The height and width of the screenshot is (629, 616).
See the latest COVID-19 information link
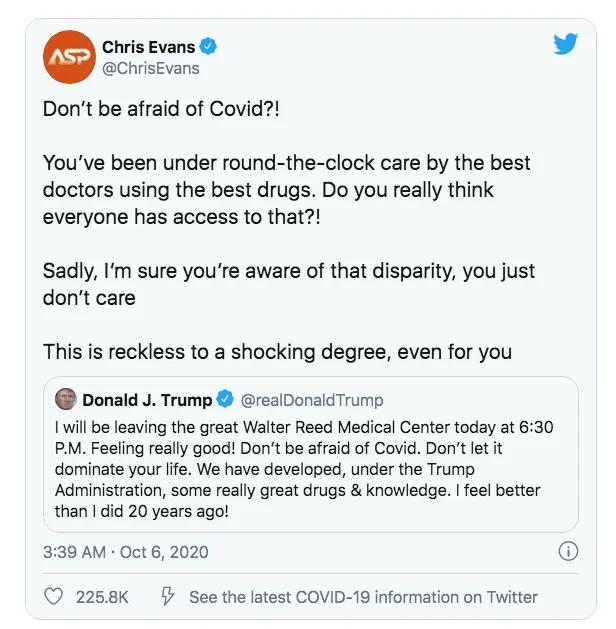pos(363,597)
